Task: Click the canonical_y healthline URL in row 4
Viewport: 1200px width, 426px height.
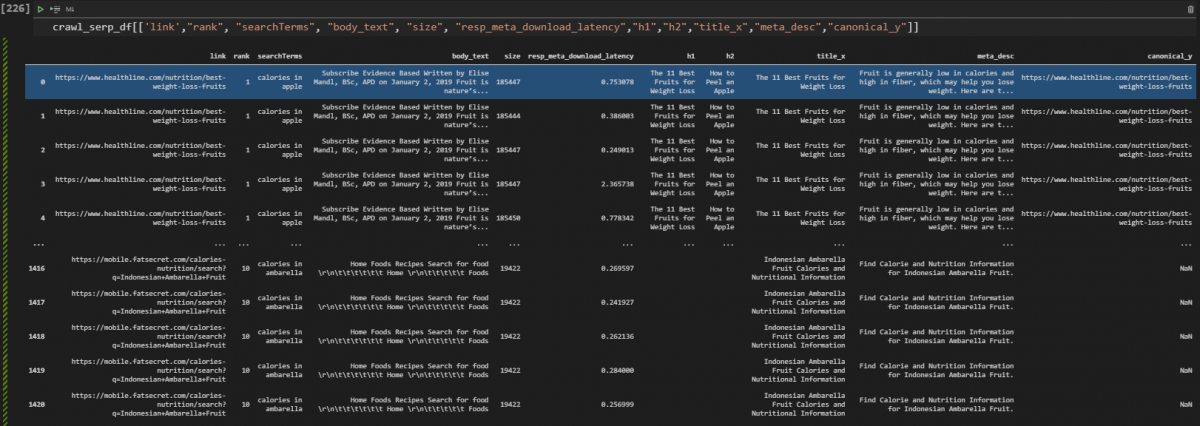Action: point(1107,219)
